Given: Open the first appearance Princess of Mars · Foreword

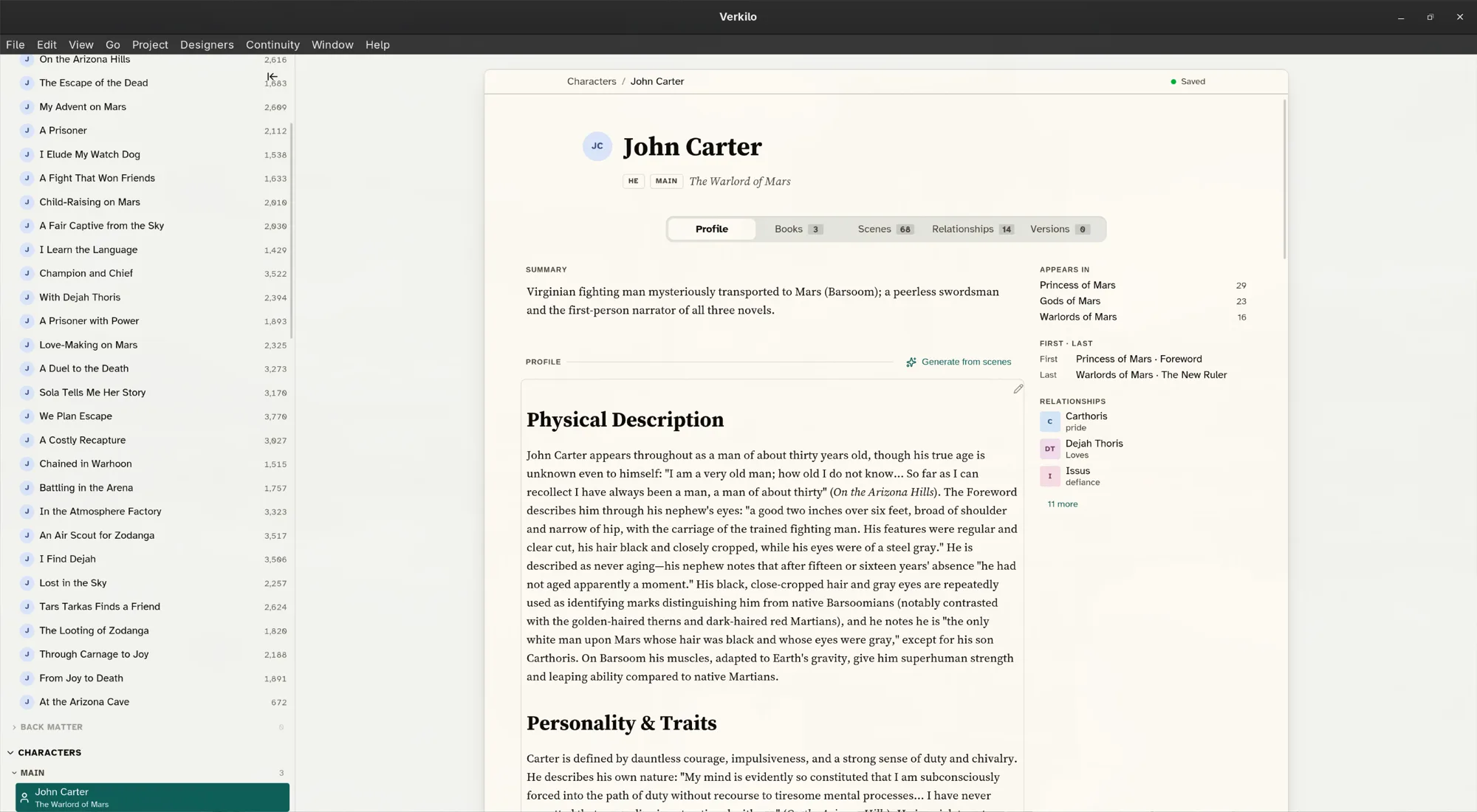Looking at the screenshot, I should pos(1139,359).
